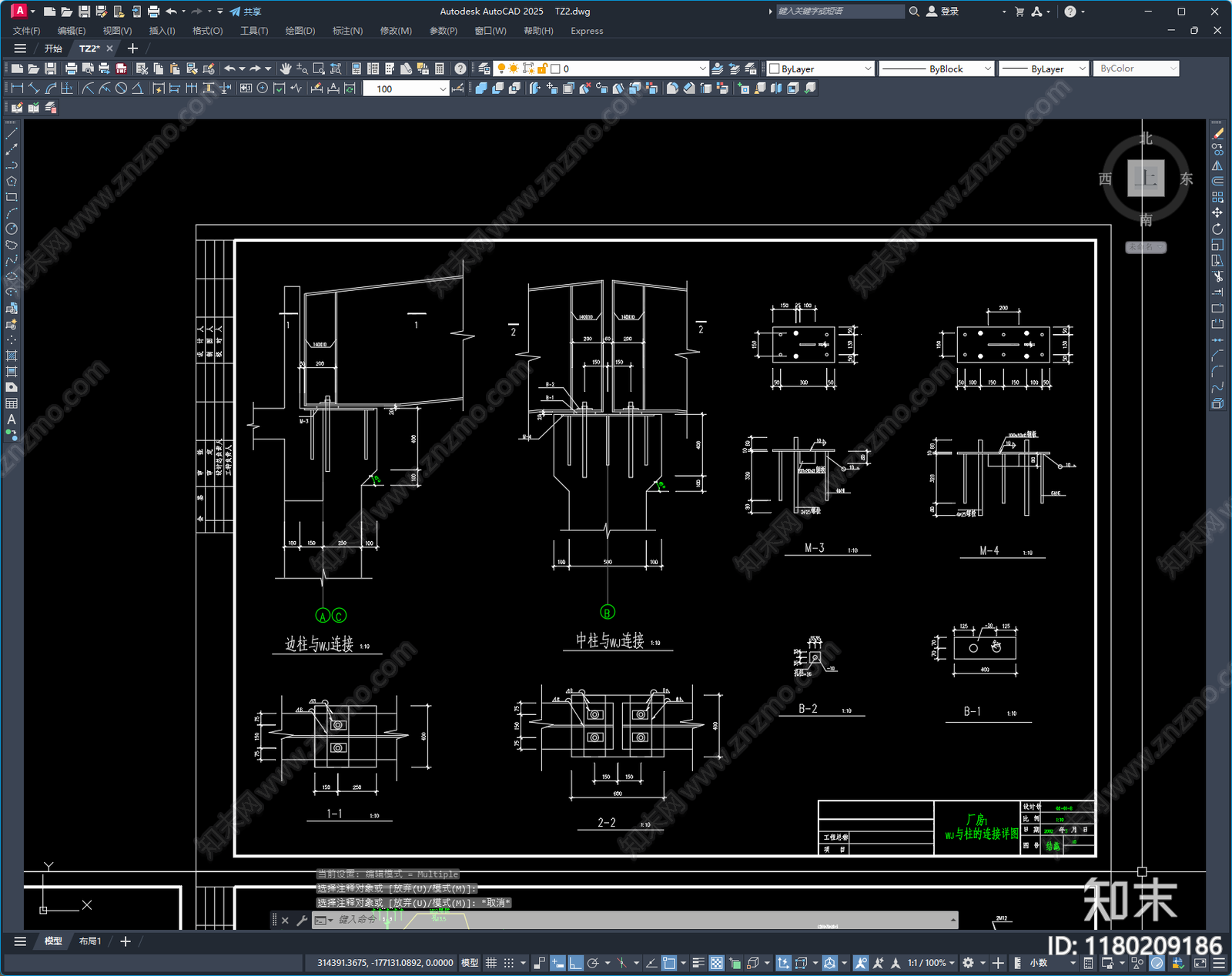
Task: Click the layer 0 color swatch
Action: 555,69
